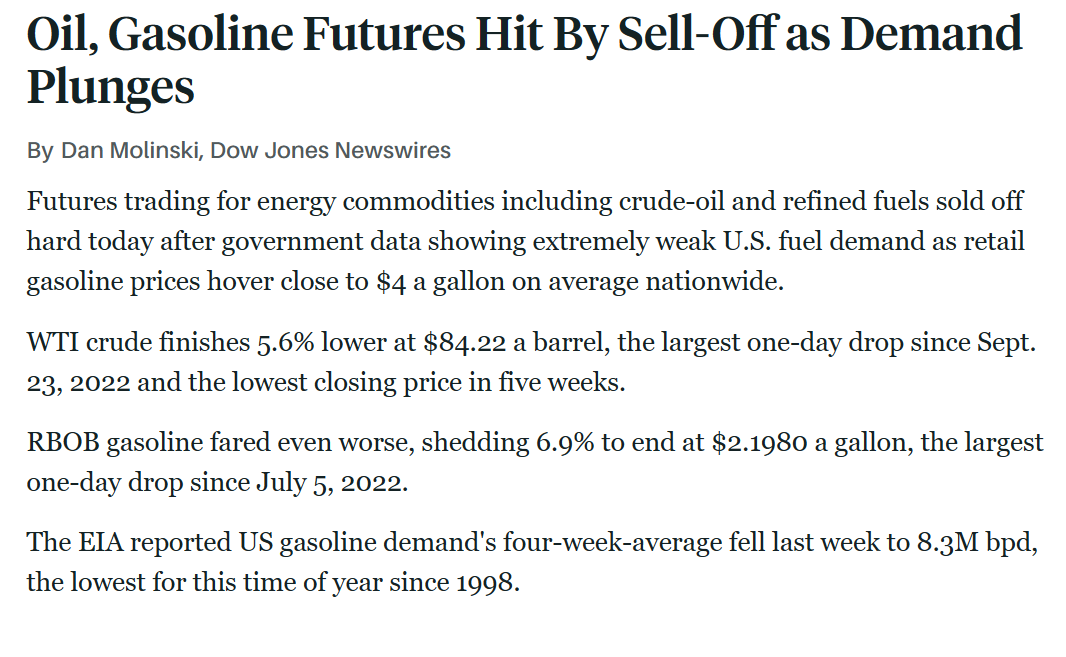Click the word "Plunges" in the headline

tap(110, 88)
